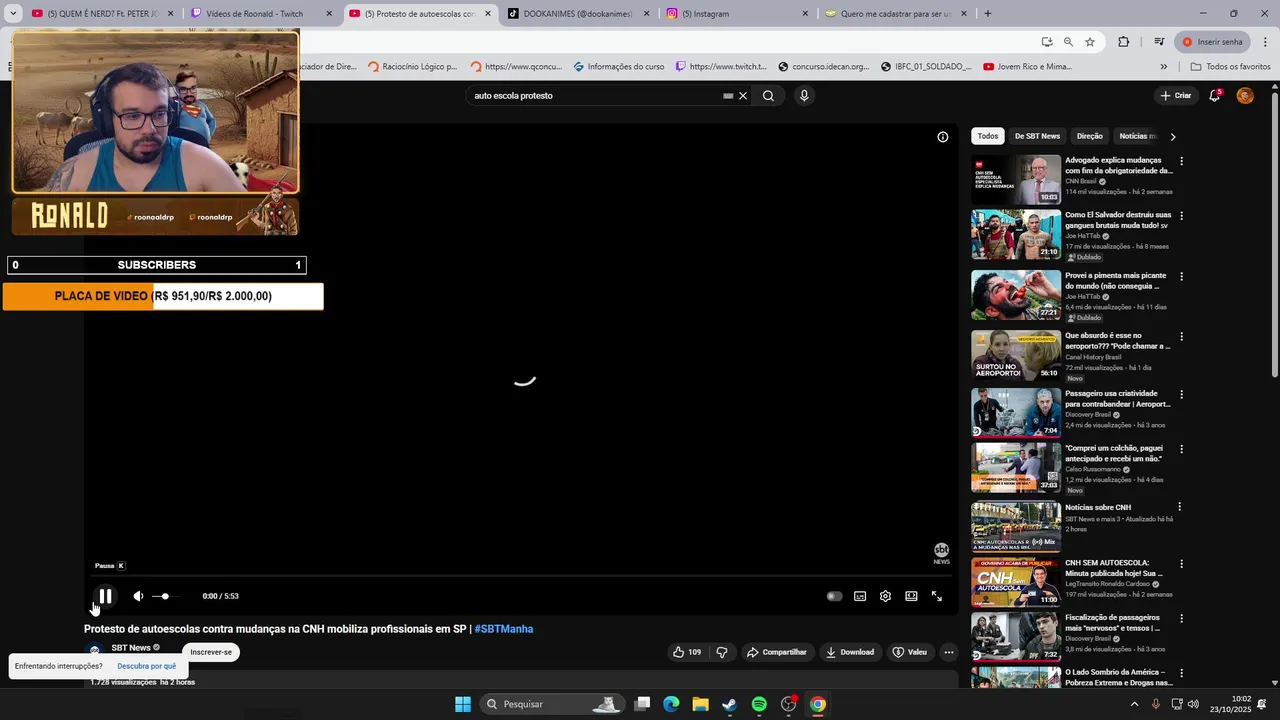Viewport: 1280px width, 720px height.
Task: Open options for 'Notícias sobre CNH' mix
Action: coord(1181,508)
